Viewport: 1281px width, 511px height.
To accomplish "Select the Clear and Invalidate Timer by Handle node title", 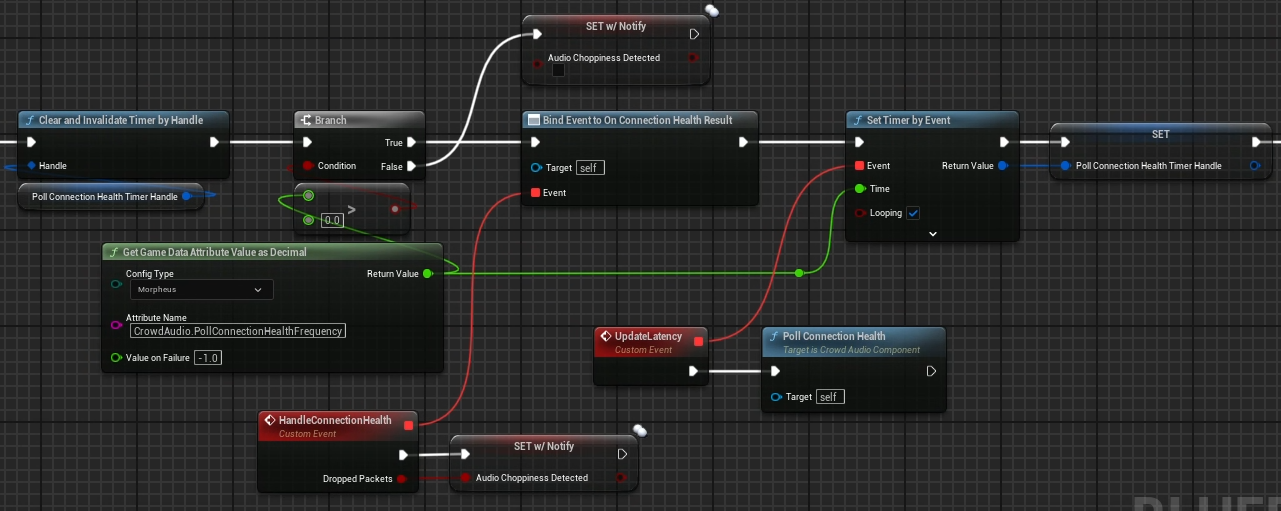I will tap(120, 120).
